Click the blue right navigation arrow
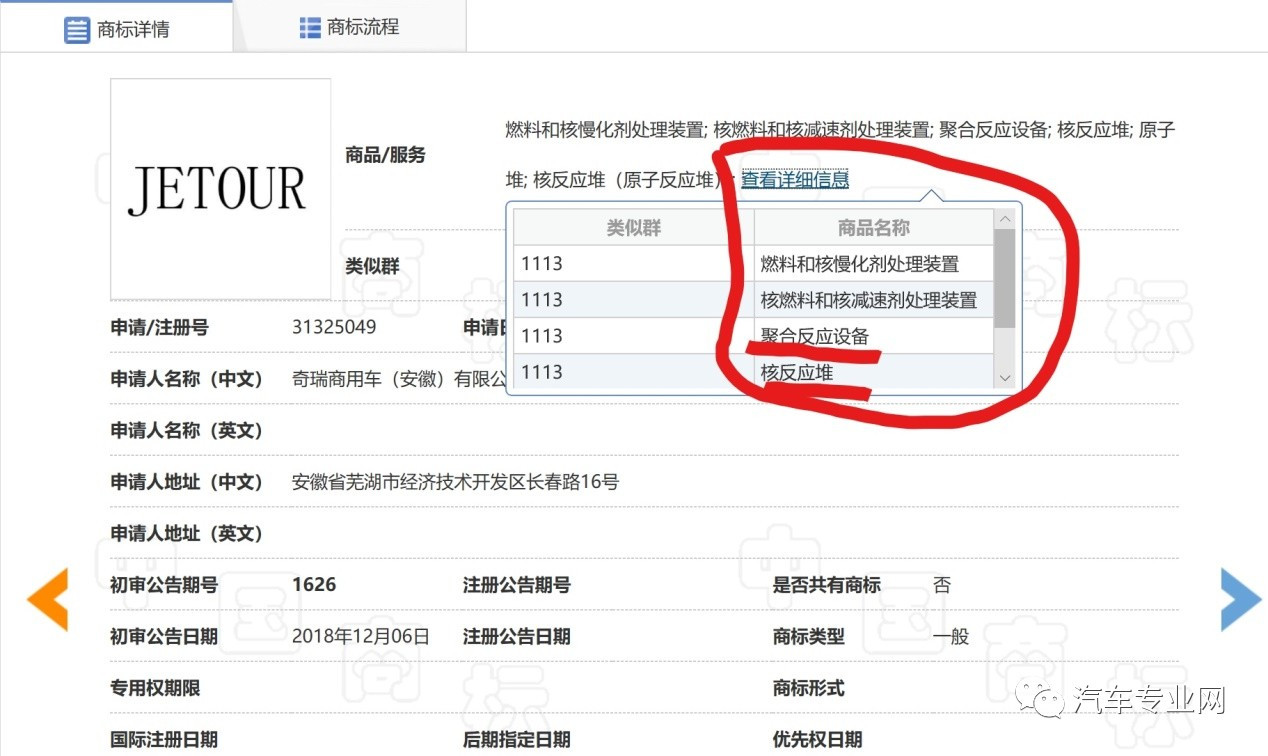The width and height of the screenshot is (1268, 756). pos(1240,597)
